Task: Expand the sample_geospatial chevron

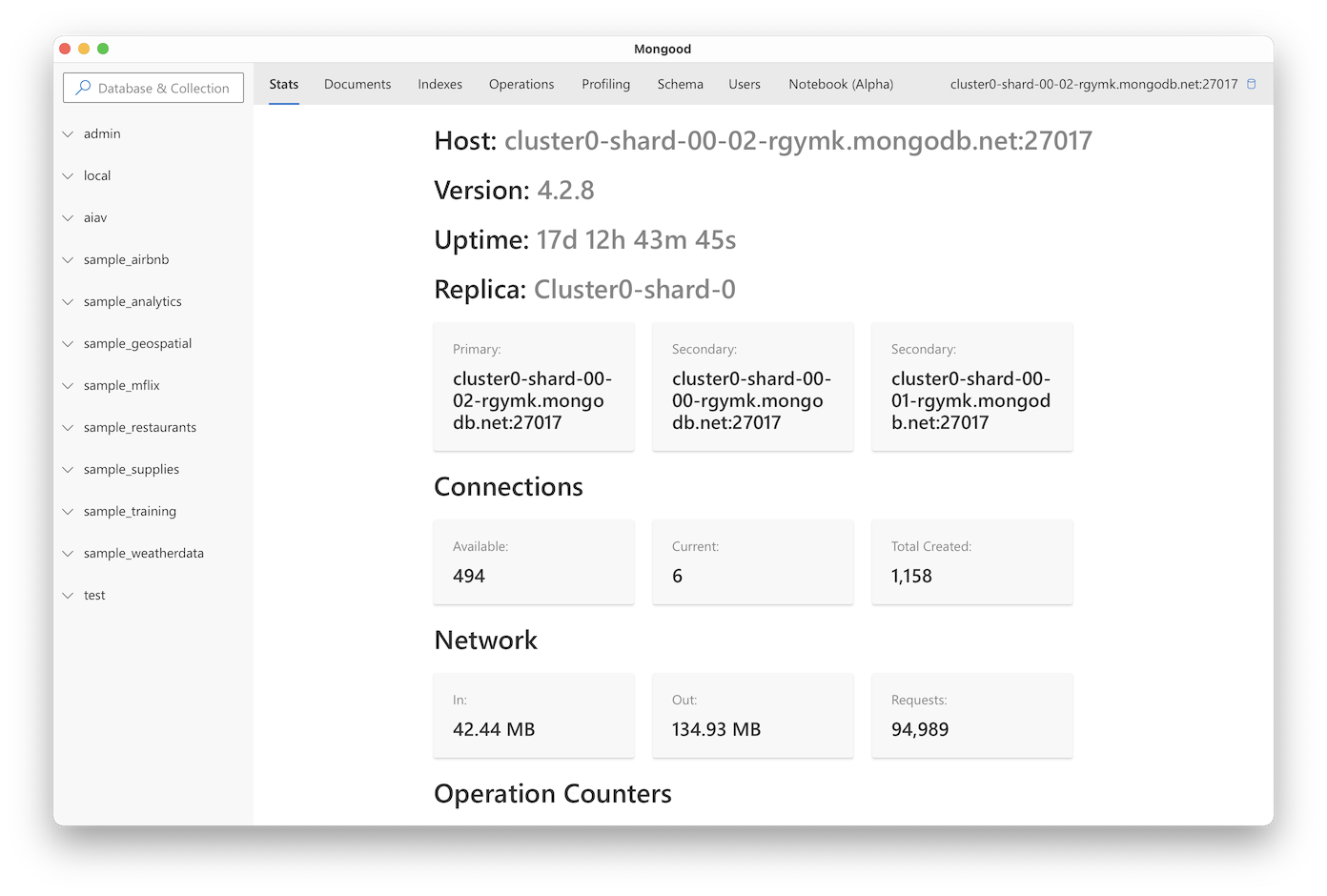Action: pyautogui.click(x=68, y=343)
